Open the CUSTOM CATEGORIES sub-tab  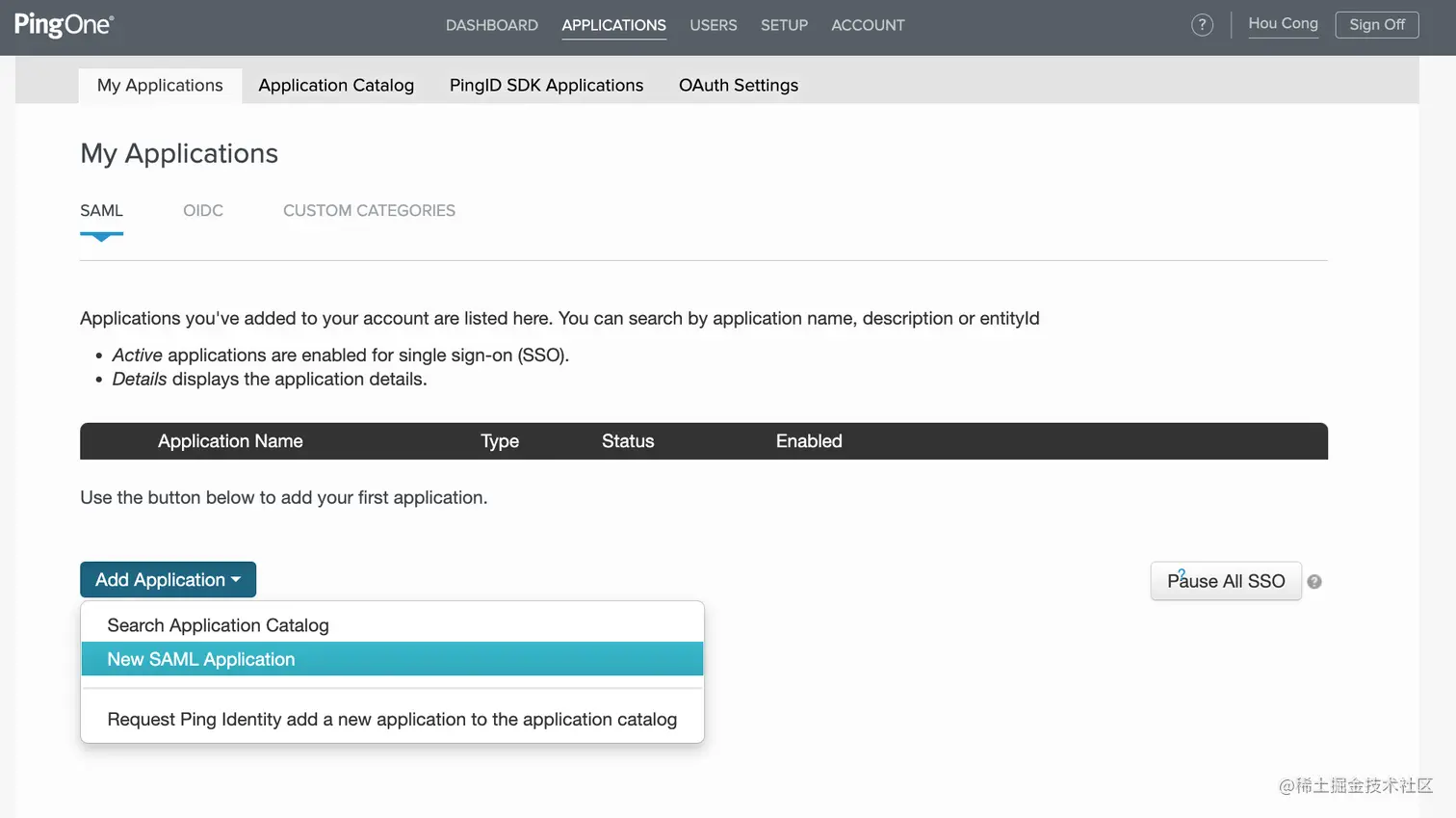coord(369,210)
